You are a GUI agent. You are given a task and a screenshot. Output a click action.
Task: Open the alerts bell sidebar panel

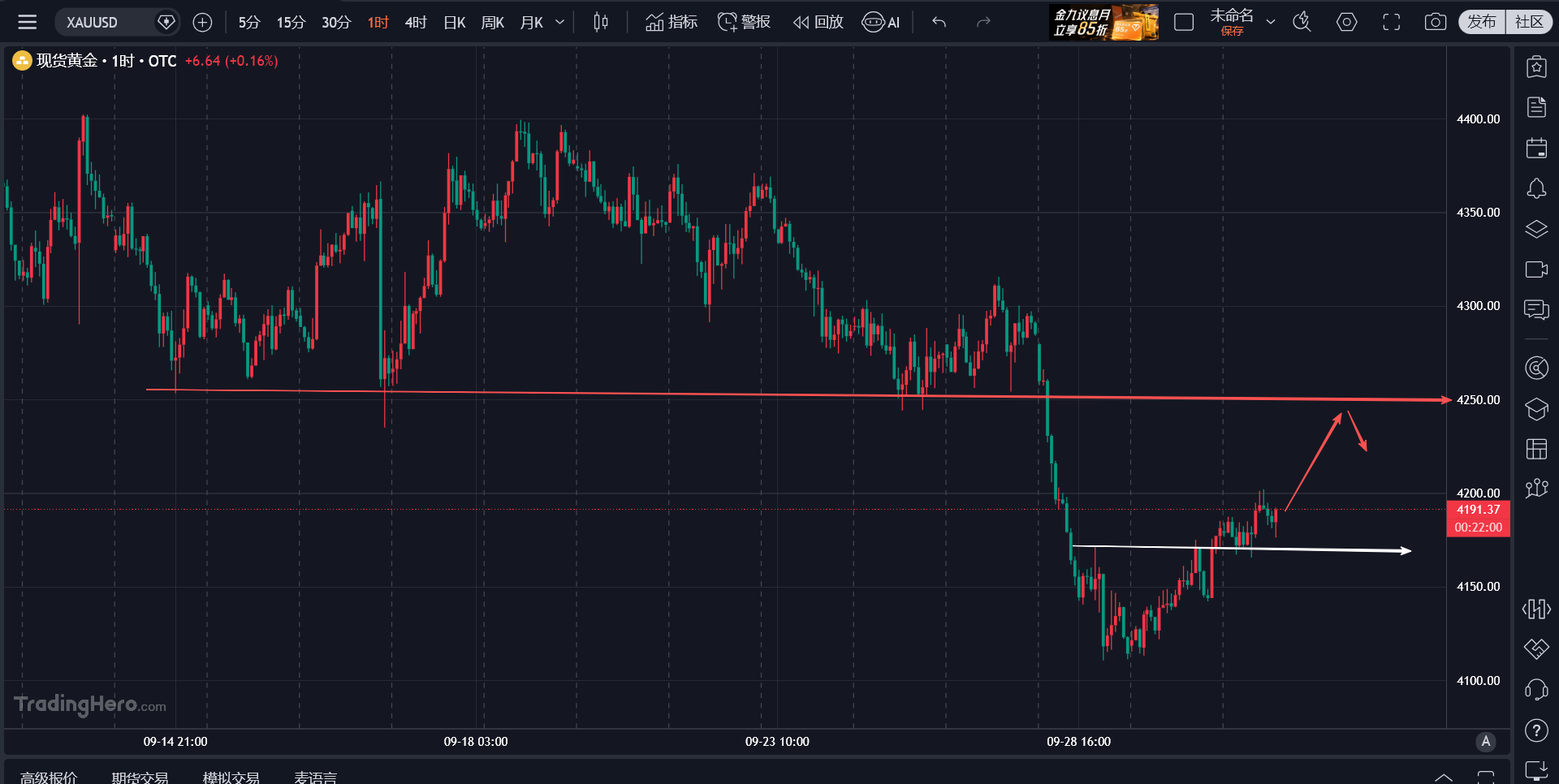coord(1536,188)
